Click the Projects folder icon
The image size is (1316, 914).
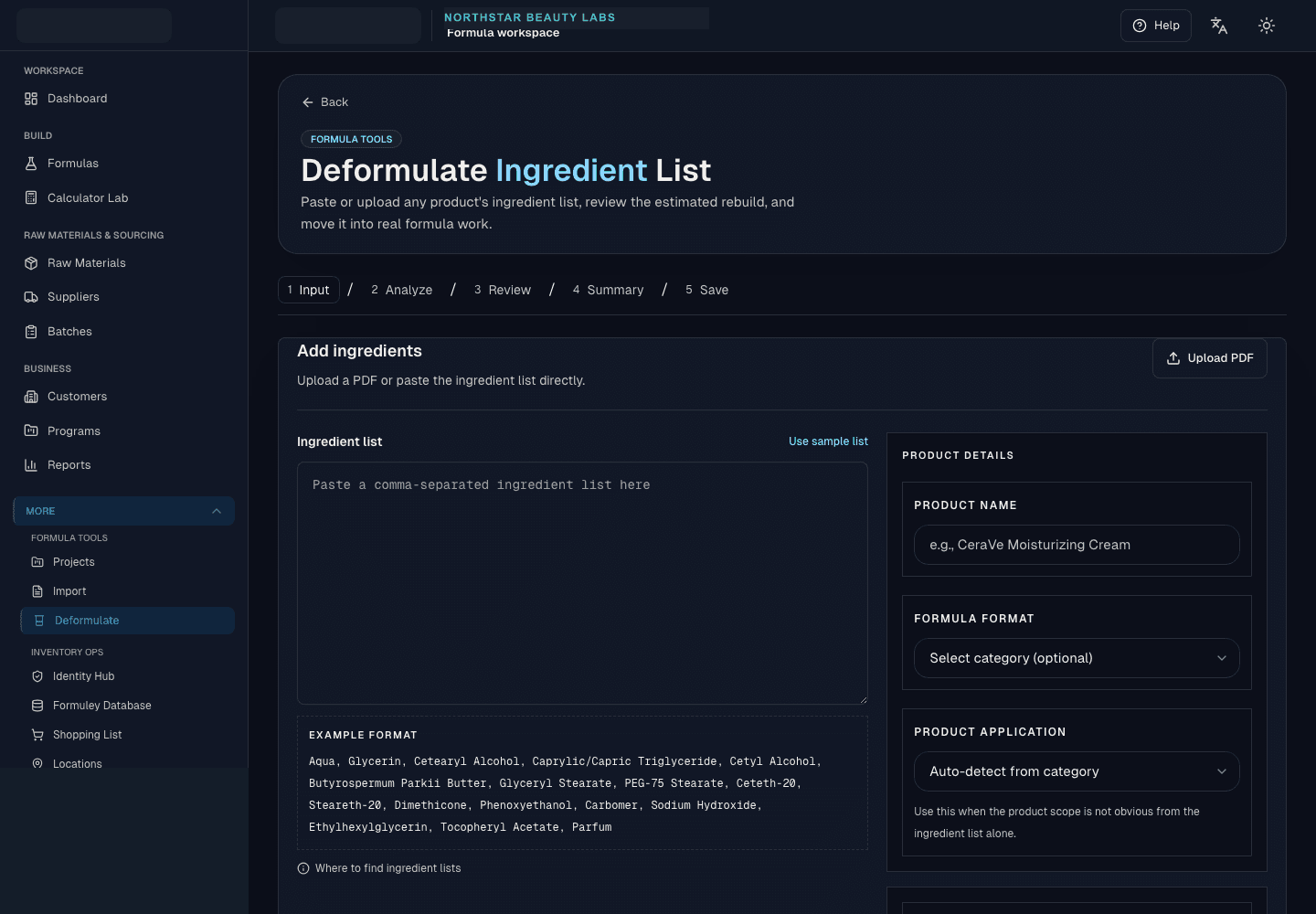coord(37,562)
